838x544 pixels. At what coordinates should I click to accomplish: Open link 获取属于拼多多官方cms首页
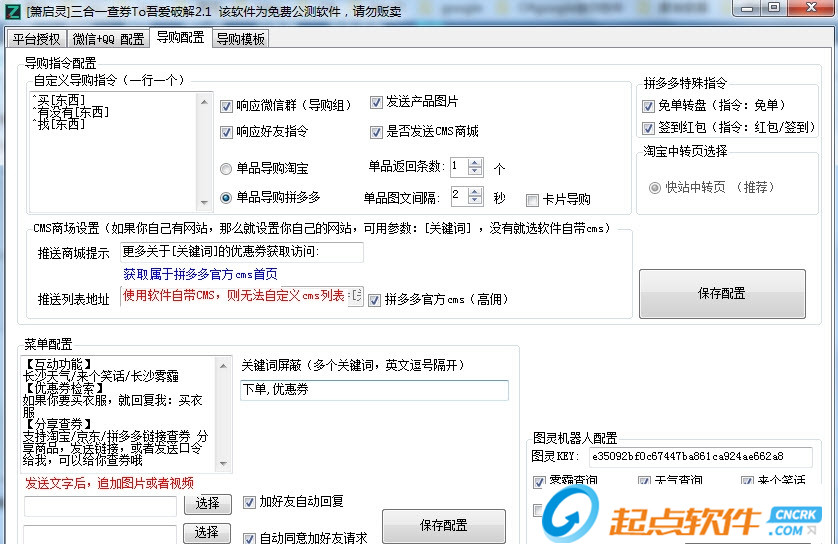coord(200,274)
